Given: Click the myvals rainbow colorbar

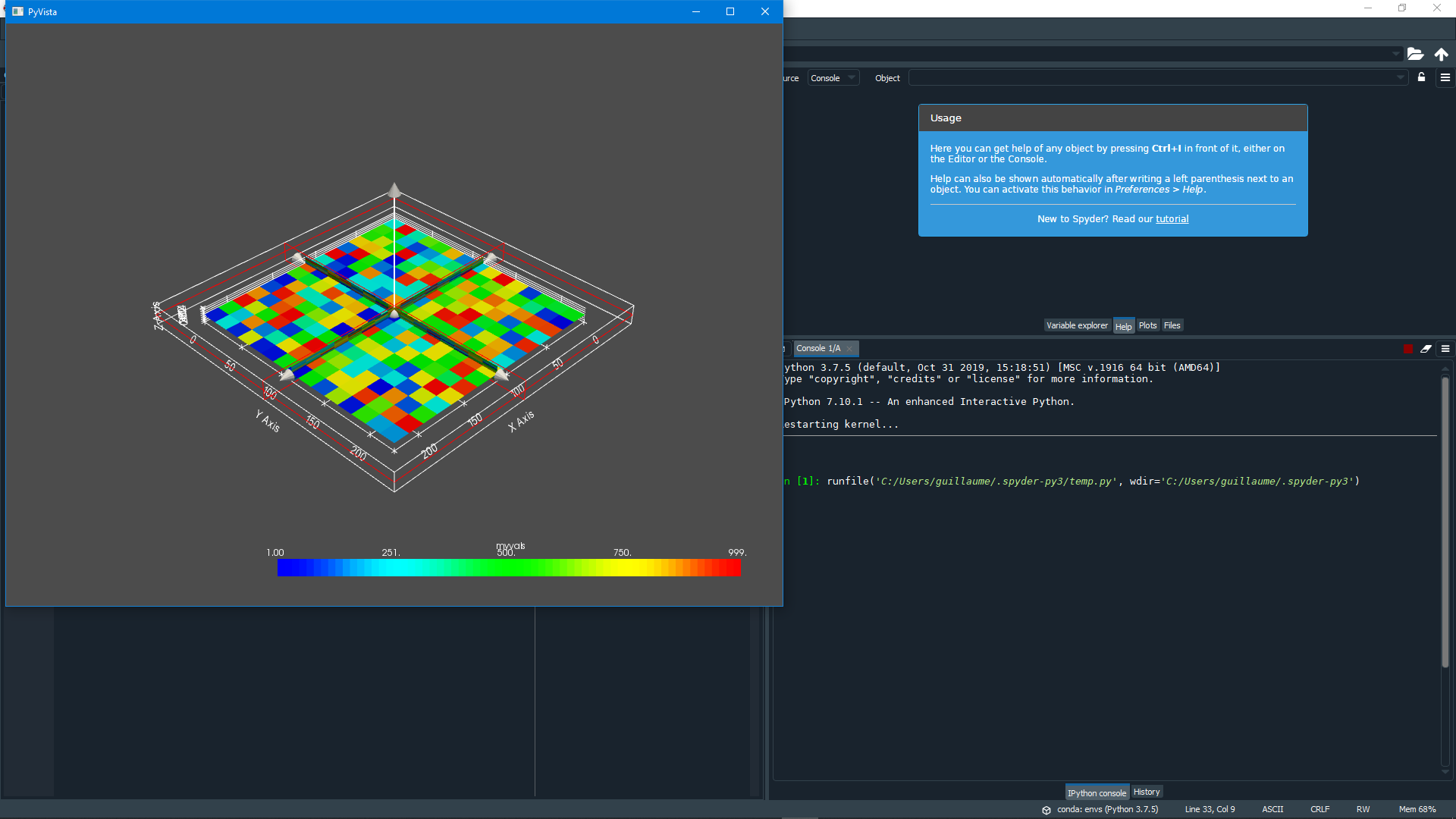Looking at the screenshot, I should click(x=510, y=567).
